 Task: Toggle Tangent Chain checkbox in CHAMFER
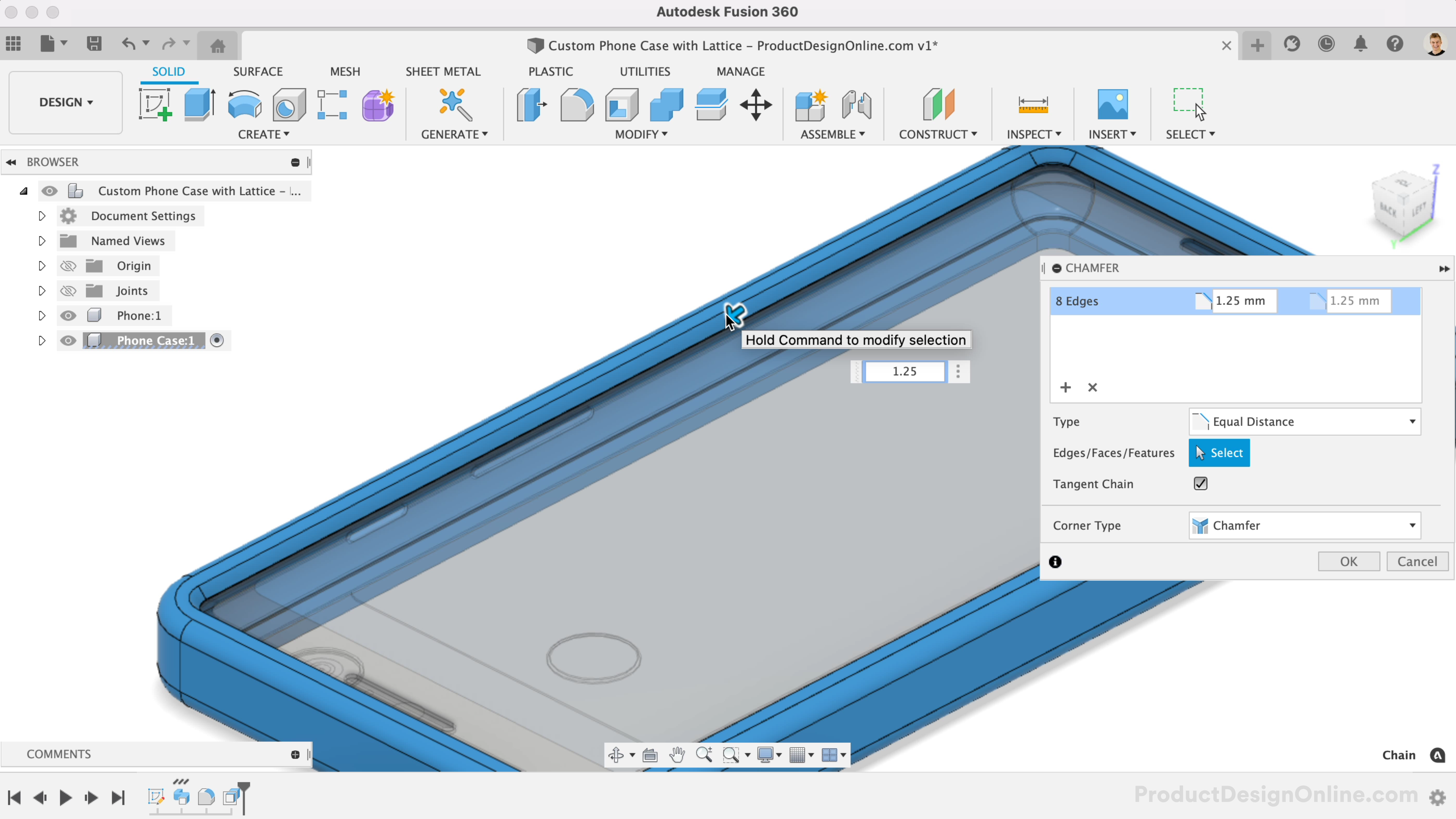[x=1201, y=484]
